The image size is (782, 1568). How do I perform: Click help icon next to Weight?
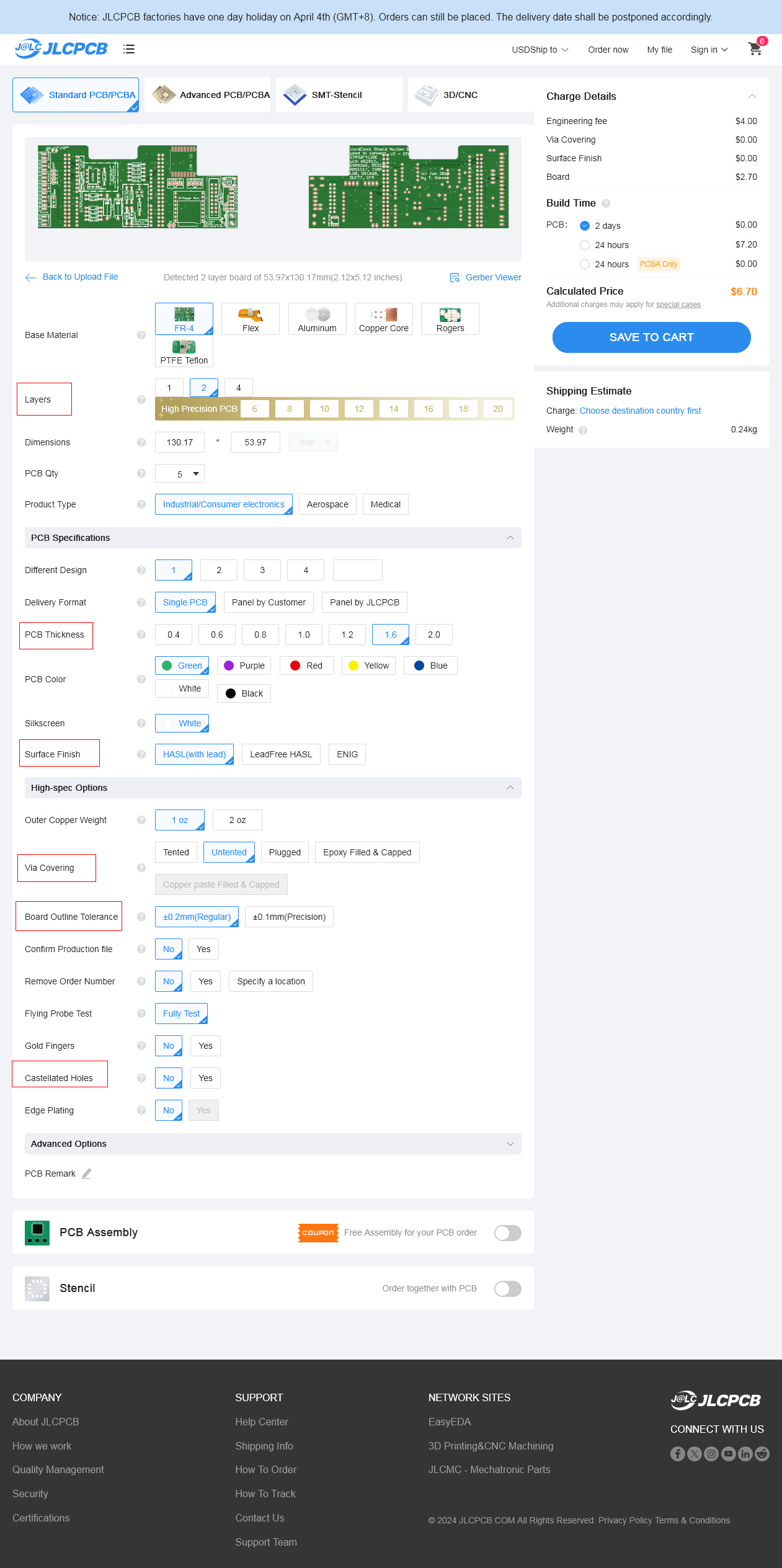(x=583, y=430)
